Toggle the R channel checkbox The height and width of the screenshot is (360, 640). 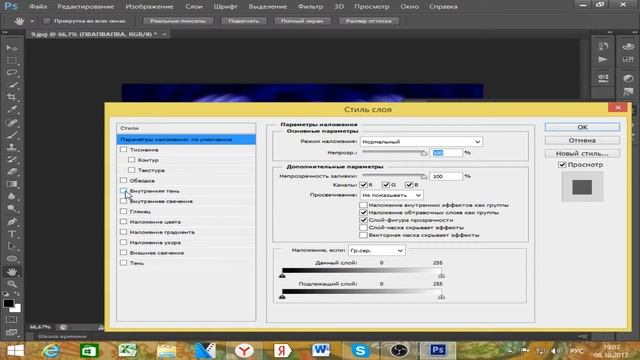click(x=364, y=185)
